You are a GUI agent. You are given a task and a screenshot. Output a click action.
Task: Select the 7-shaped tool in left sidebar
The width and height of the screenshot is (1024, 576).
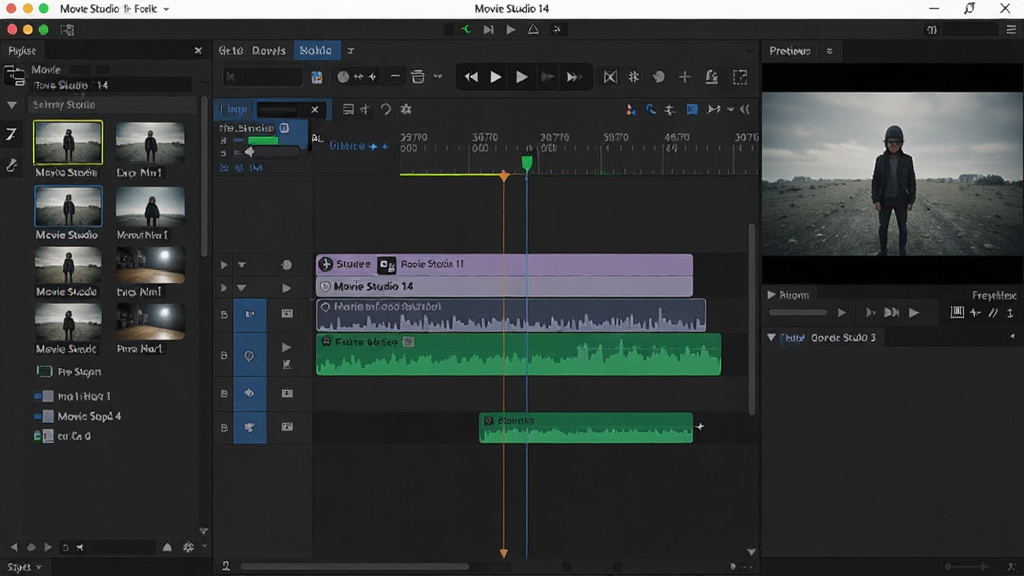pos(11,135)
